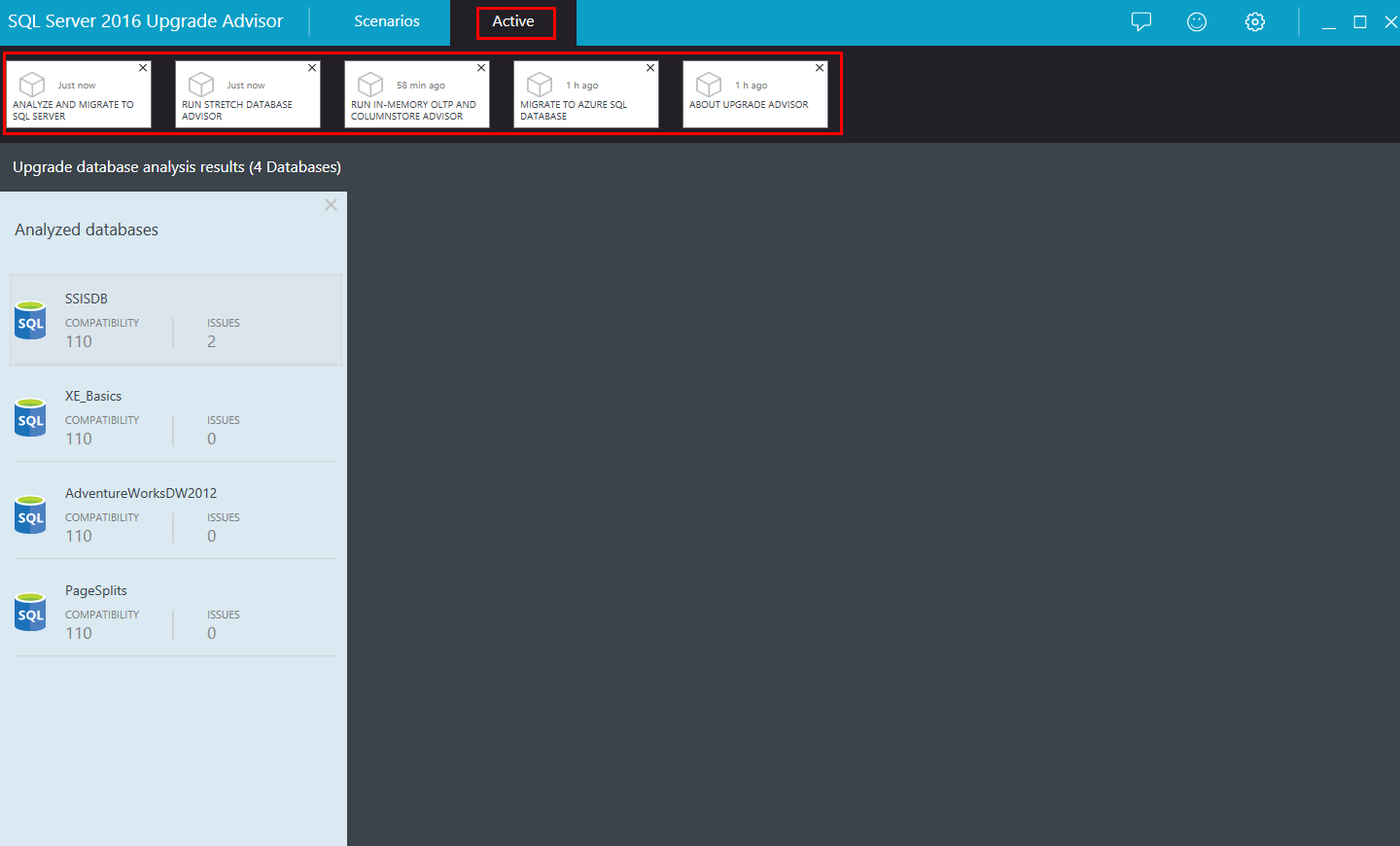Screen dimensions: 1400x846
Task: Open the Analyze and Migrate to SQL Server tile
Action: pyautogui.click(x=79, y=94)
